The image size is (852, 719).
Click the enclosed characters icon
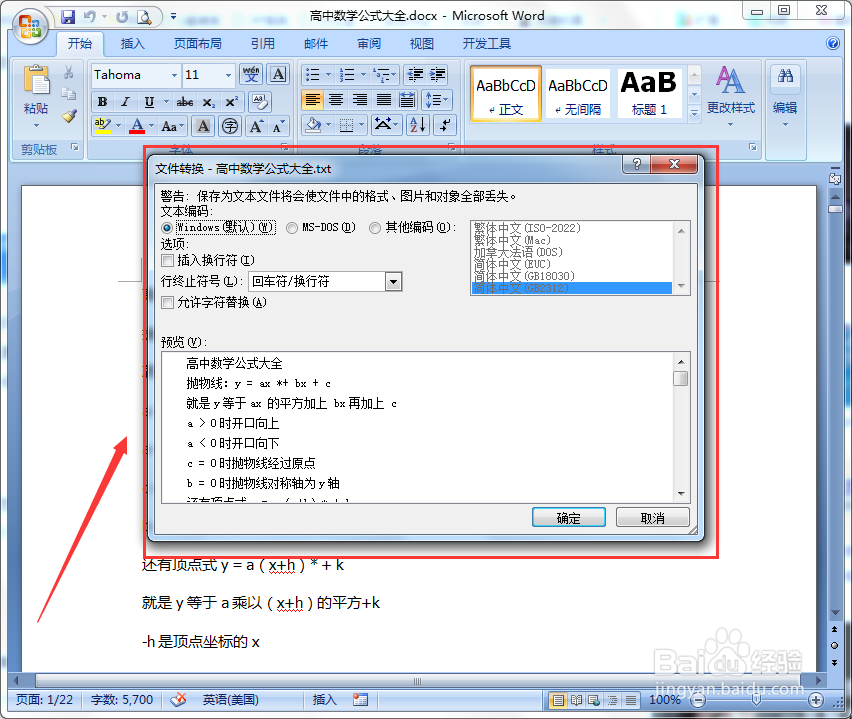pos(230,127)
